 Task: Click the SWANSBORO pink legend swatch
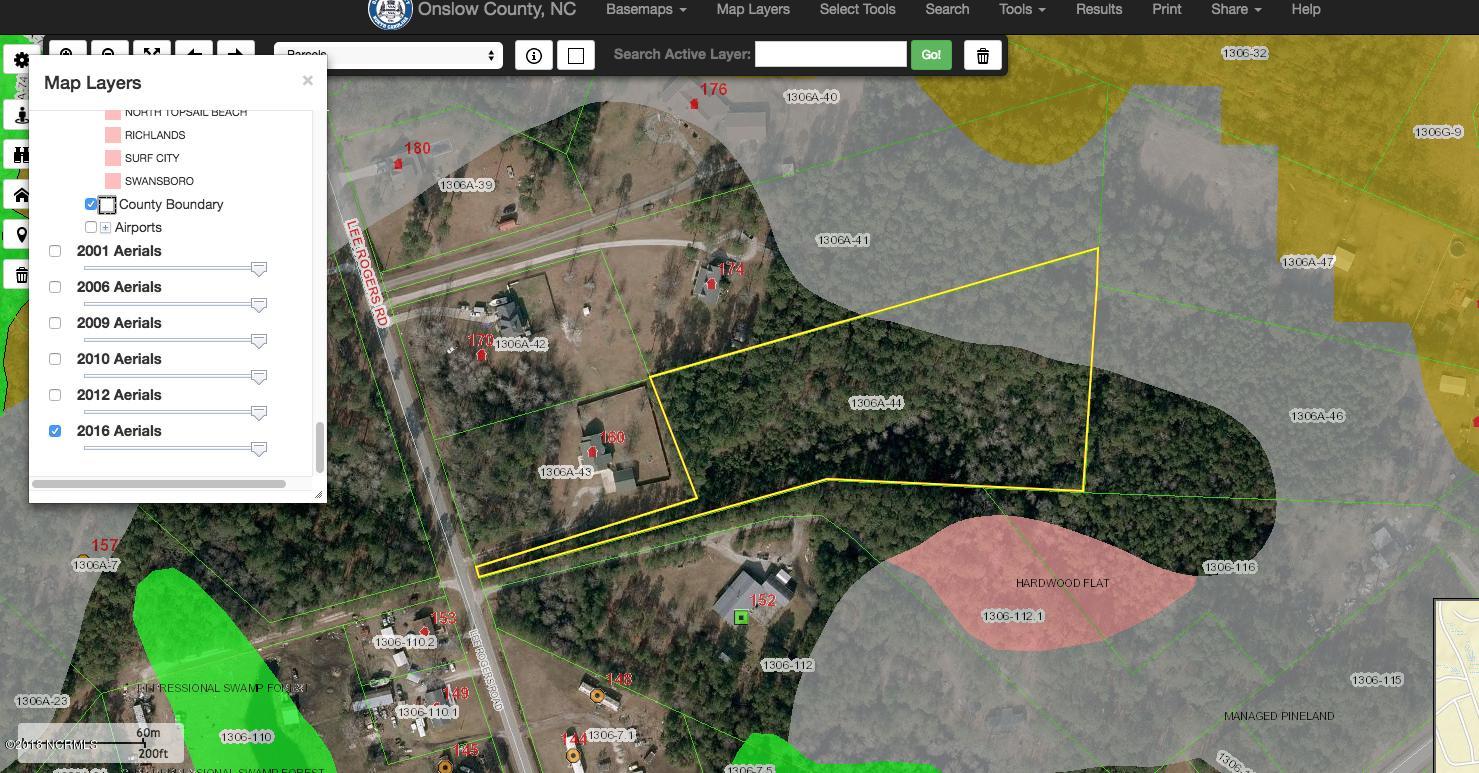113,181
